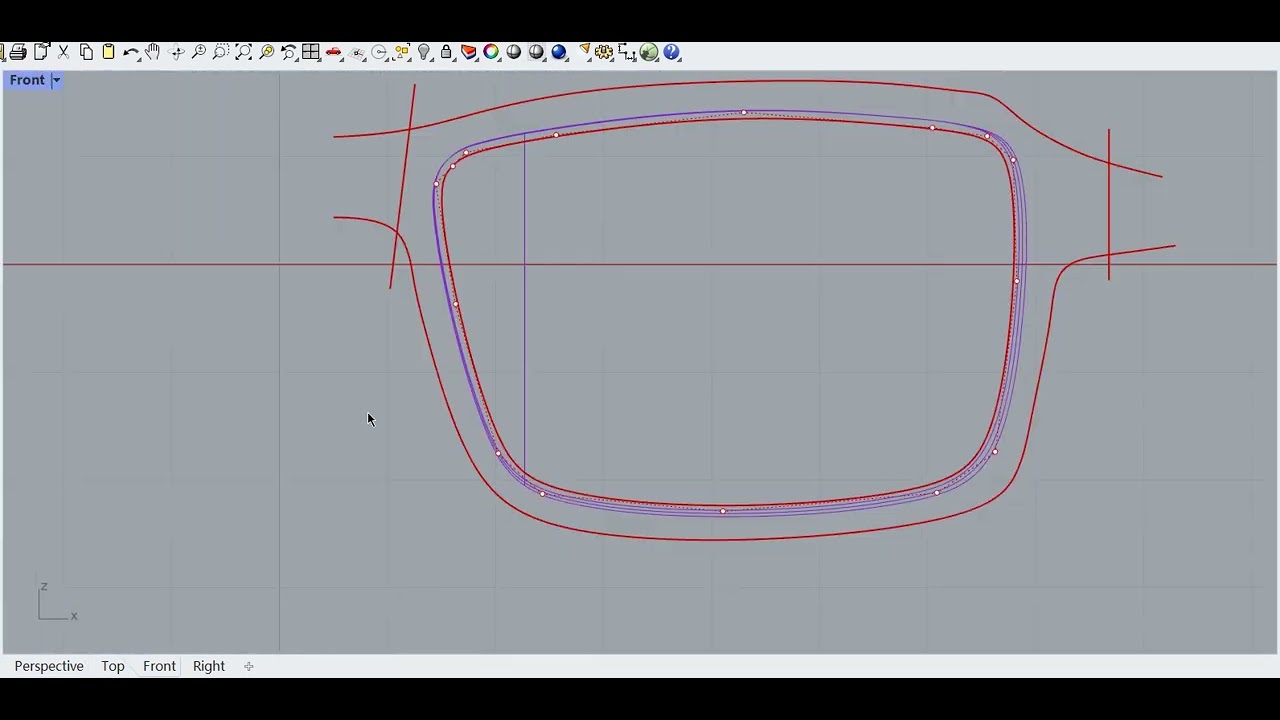Launch Grasshopper green icon

coord(650,52)
